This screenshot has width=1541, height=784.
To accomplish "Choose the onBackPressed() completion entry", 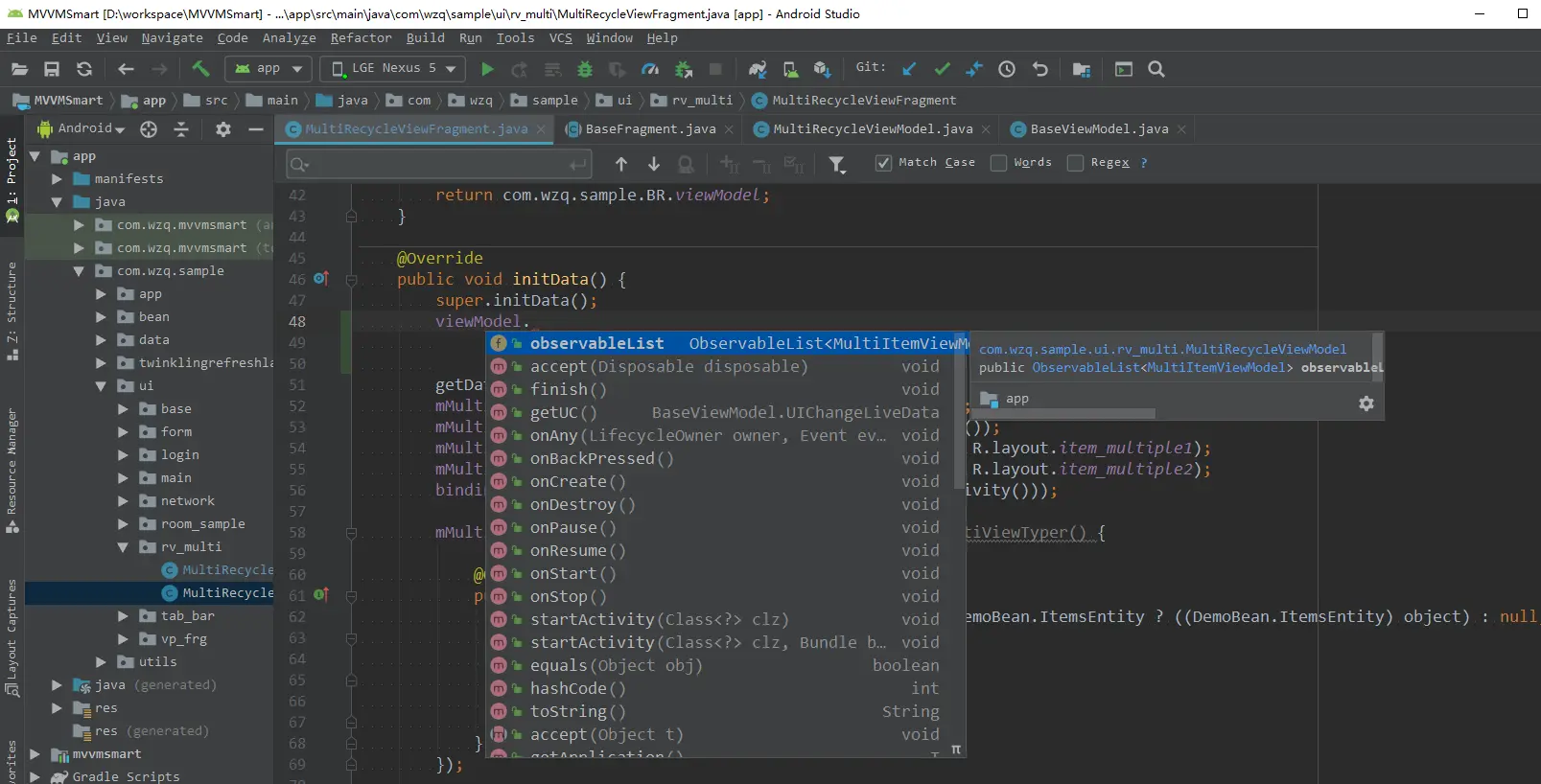I will click(x=601, y=458).
